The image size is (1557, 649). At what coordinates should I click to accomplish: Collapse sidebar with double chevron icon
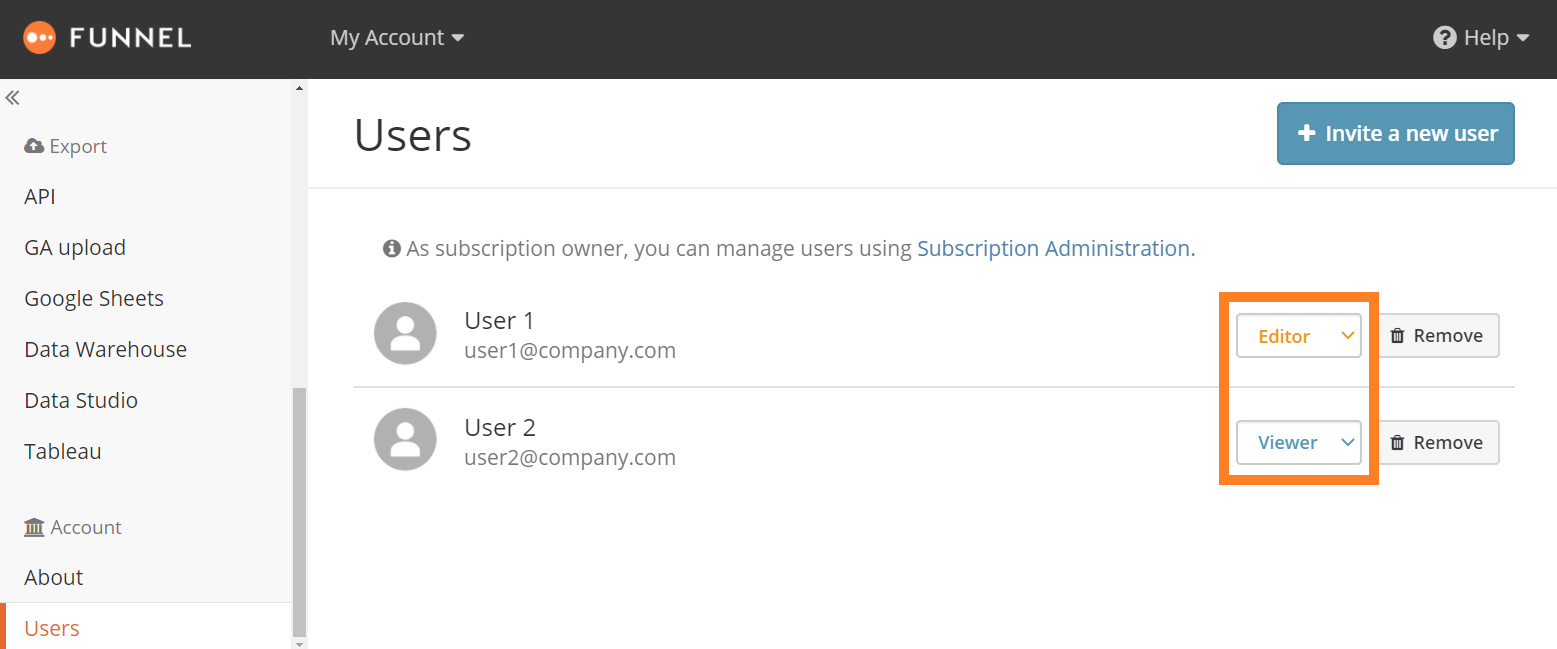tap(13, 98)
